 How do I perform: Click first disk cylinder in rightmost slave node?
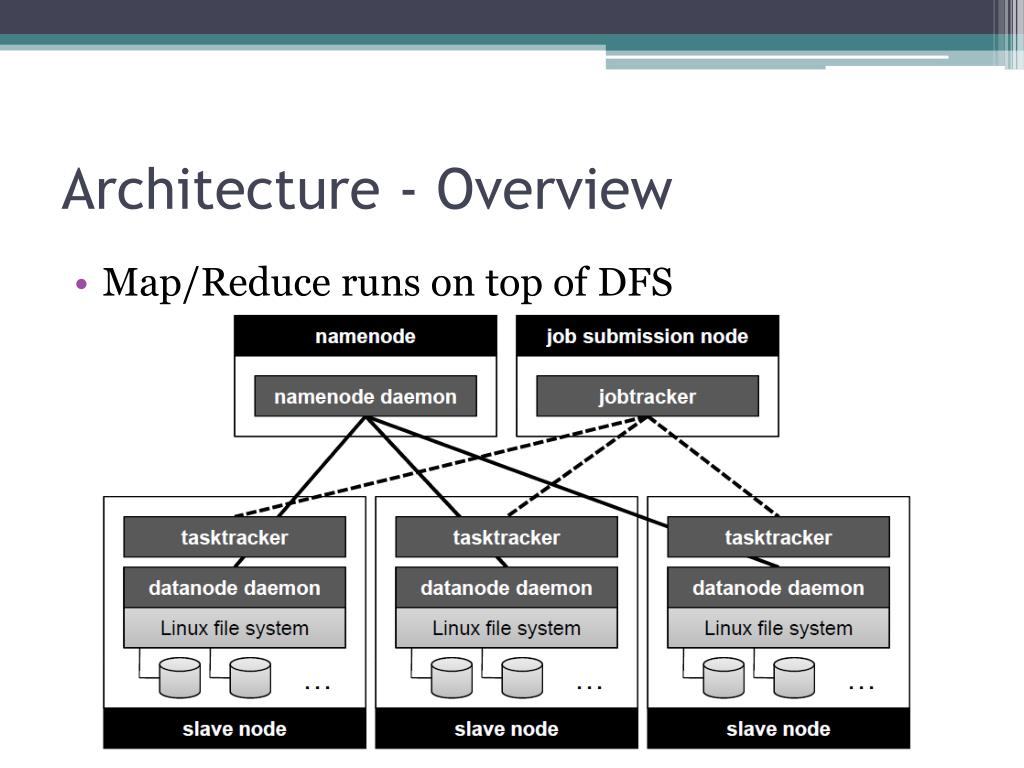[724, 678]
